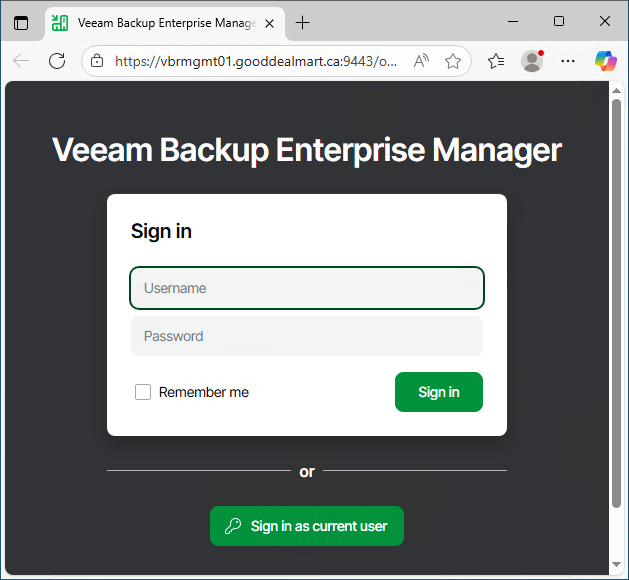Image resolution: width=629 pixels, height=580 pixels.
Task: Open the tab actions menu icon
Action: [21, 22]
